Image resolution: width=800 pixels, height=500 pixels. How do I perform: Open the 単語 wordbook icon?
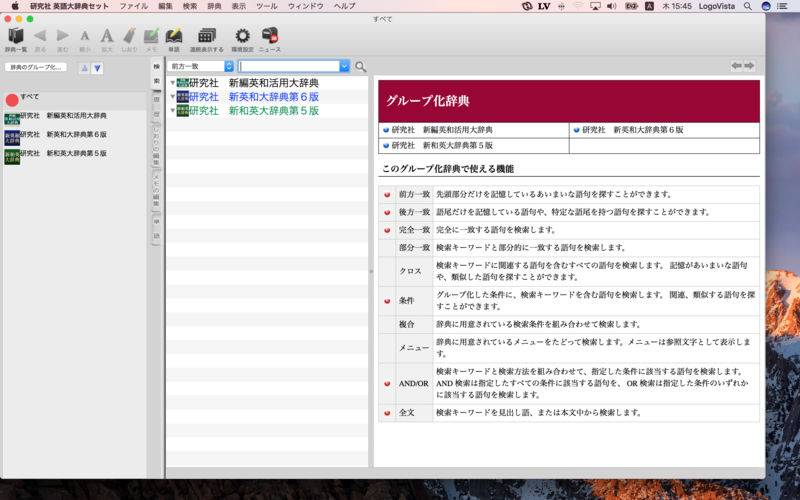click(x=174, y=39)
